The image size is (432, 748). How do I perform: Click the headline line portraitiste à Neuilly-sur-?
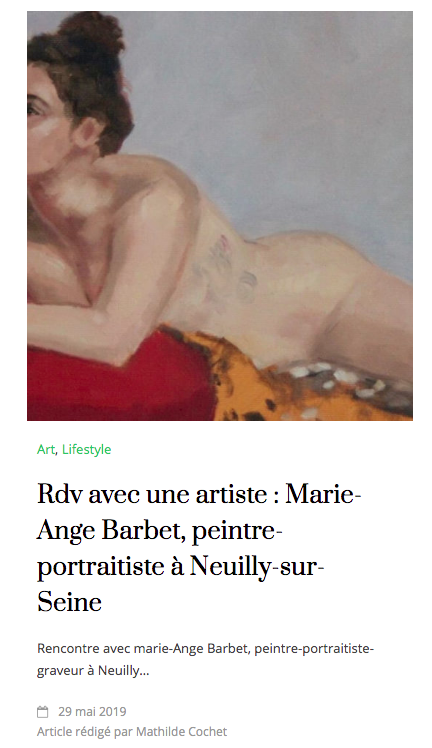click(181, 566)
